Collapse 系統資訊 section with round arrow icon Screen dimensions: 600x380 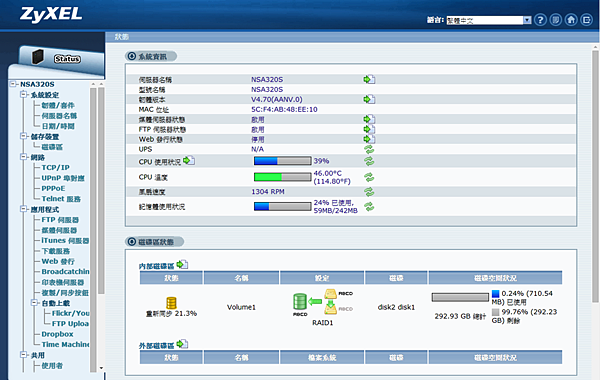[132, 56]
